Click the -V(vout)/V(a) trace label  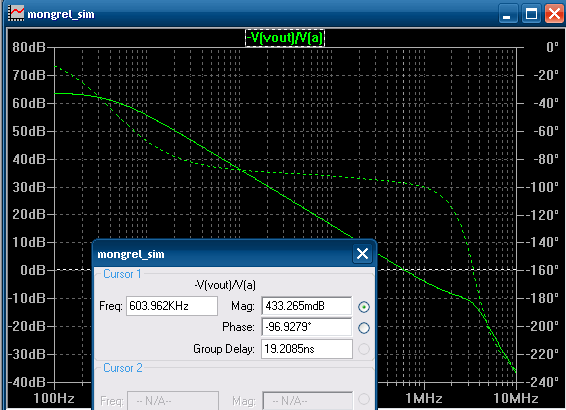pos(285,38)
